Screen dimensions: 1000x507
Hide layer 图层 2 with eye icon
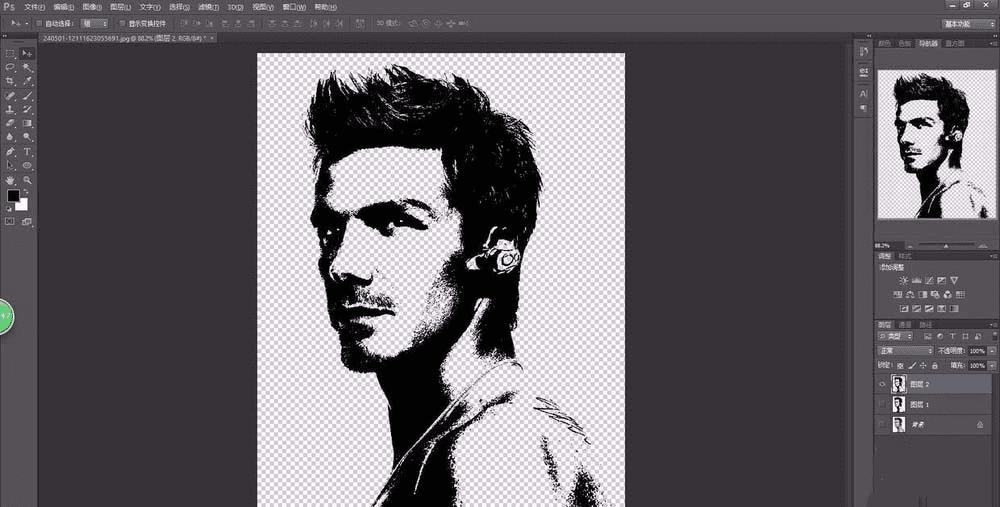[882, 383]
